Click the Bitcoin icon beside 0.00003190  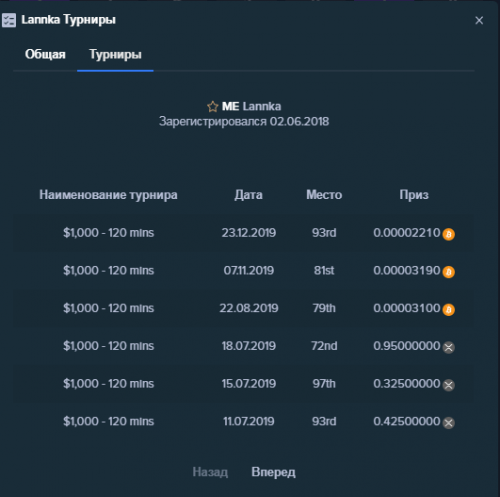(449, 272)
